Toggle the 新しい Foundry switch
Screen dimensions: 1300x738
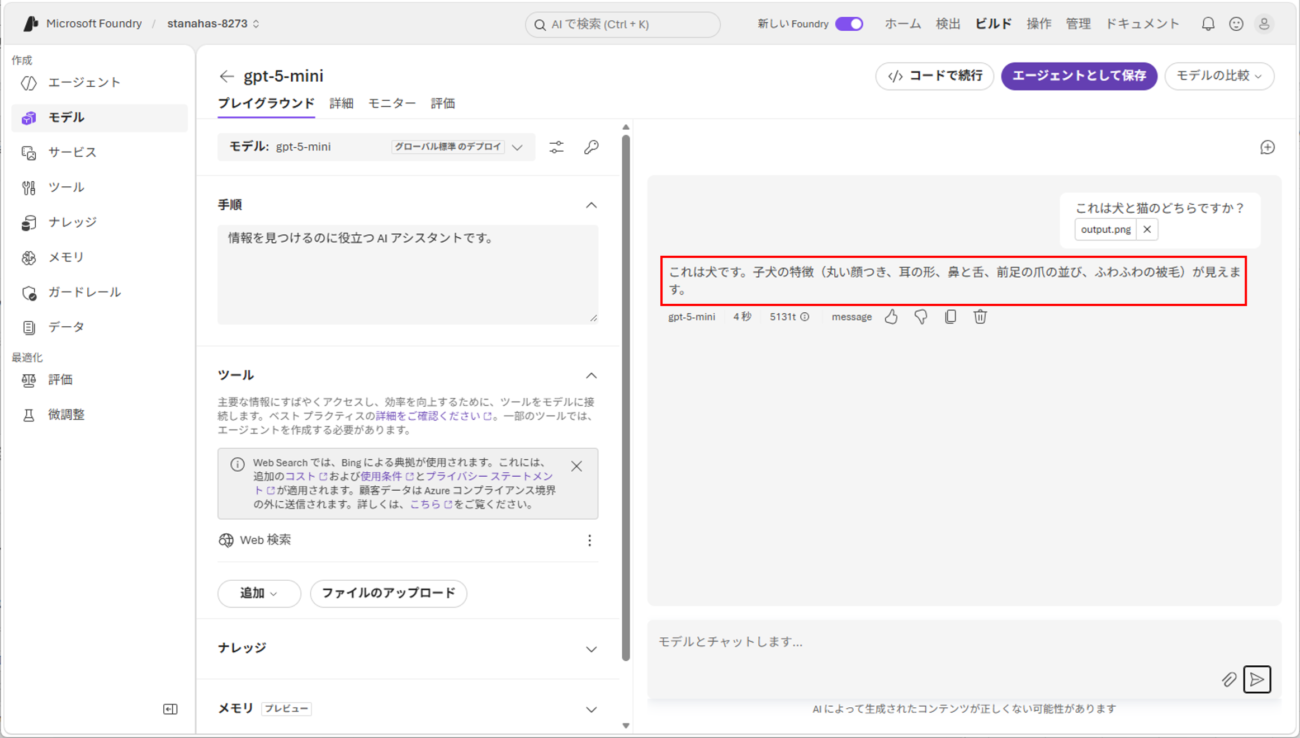coord(849,24)
